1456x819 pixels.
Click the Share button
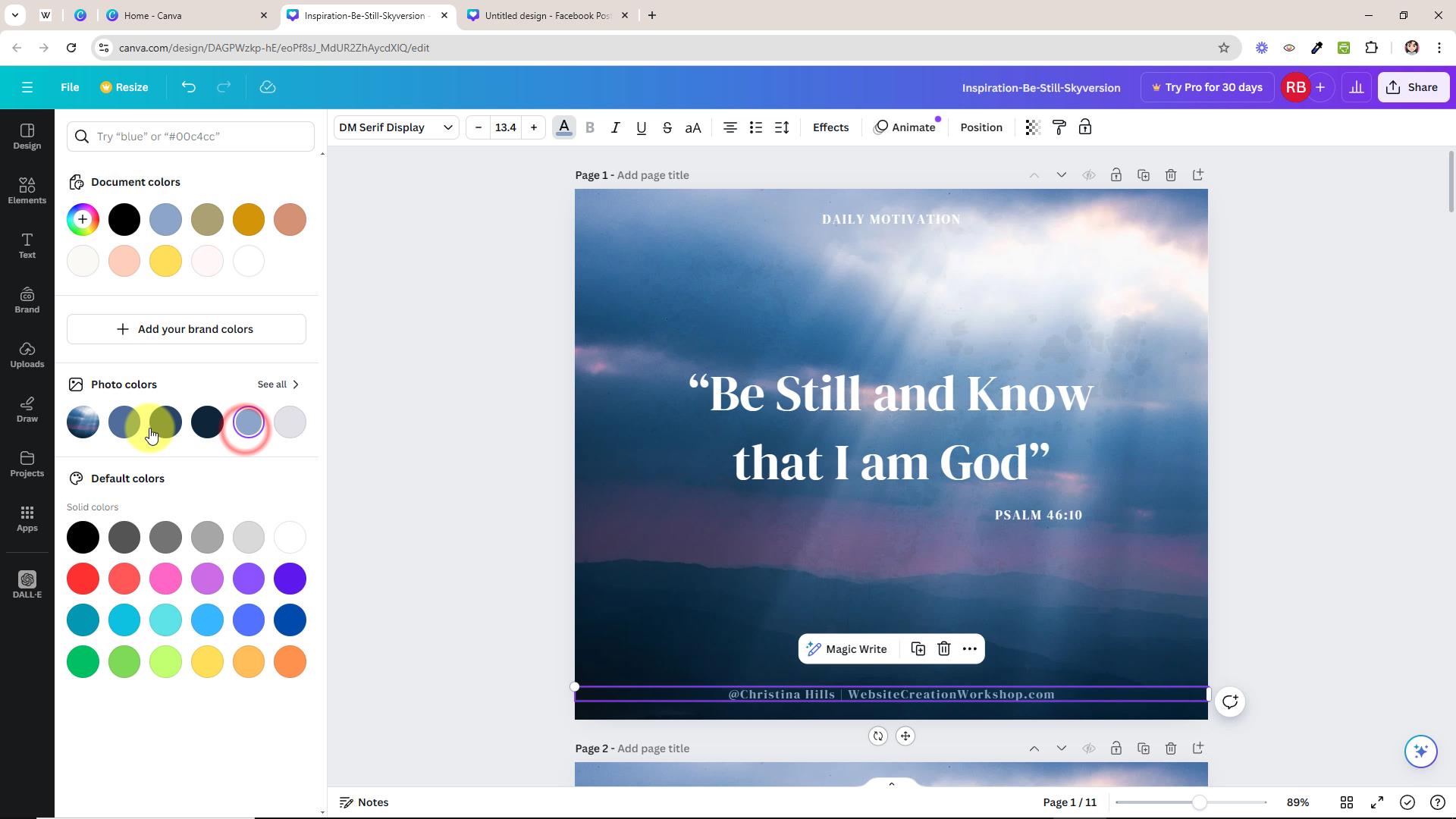click(x=1414, y=87)
